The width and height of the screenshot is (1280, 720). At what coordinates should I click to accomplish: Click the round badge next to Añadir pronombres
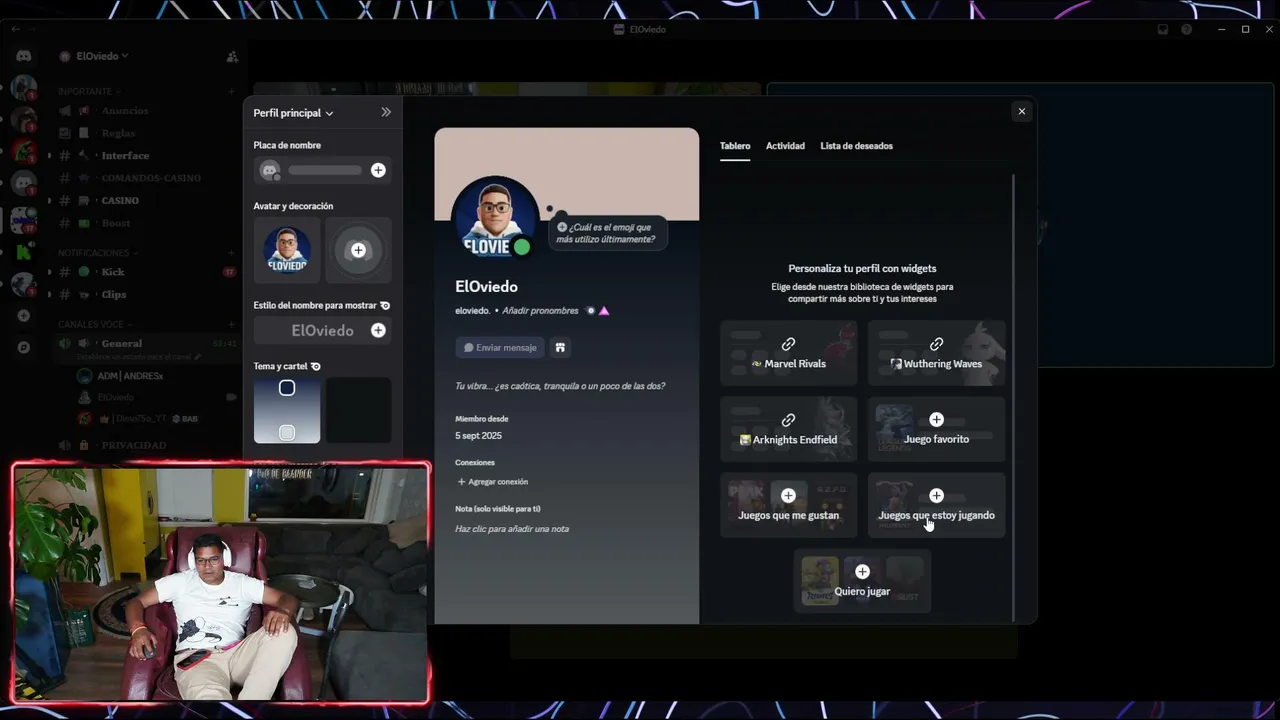pyautogui.click(x=590, y=311)
